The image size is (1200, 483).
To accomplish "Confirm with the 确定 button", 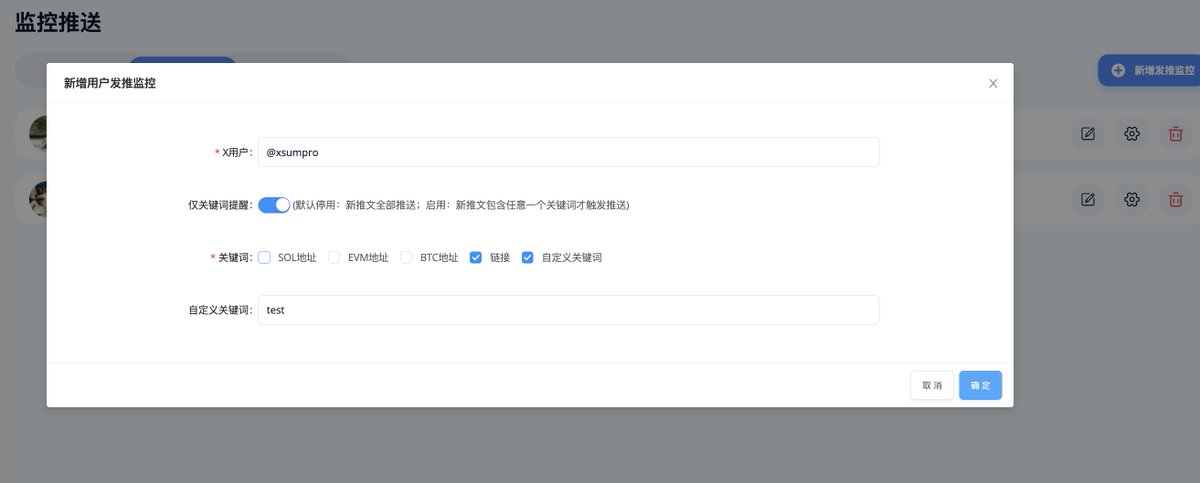I will [x=980, y=385].
